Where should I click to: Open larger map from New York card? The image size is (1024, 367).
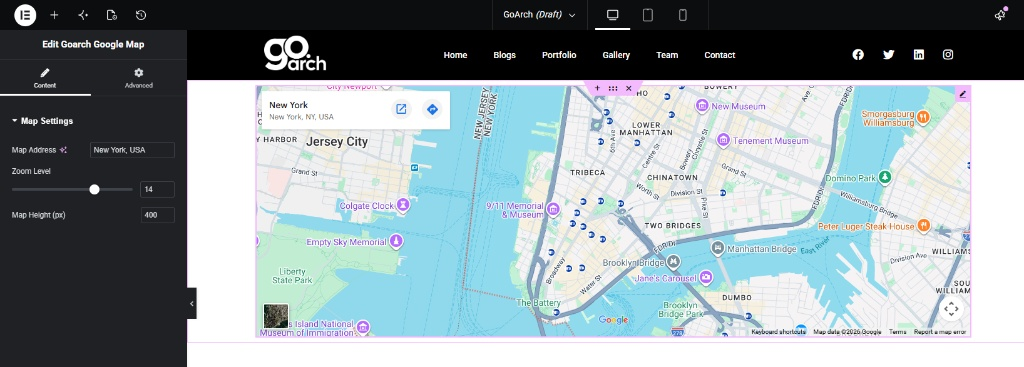[x=402, y=109]
